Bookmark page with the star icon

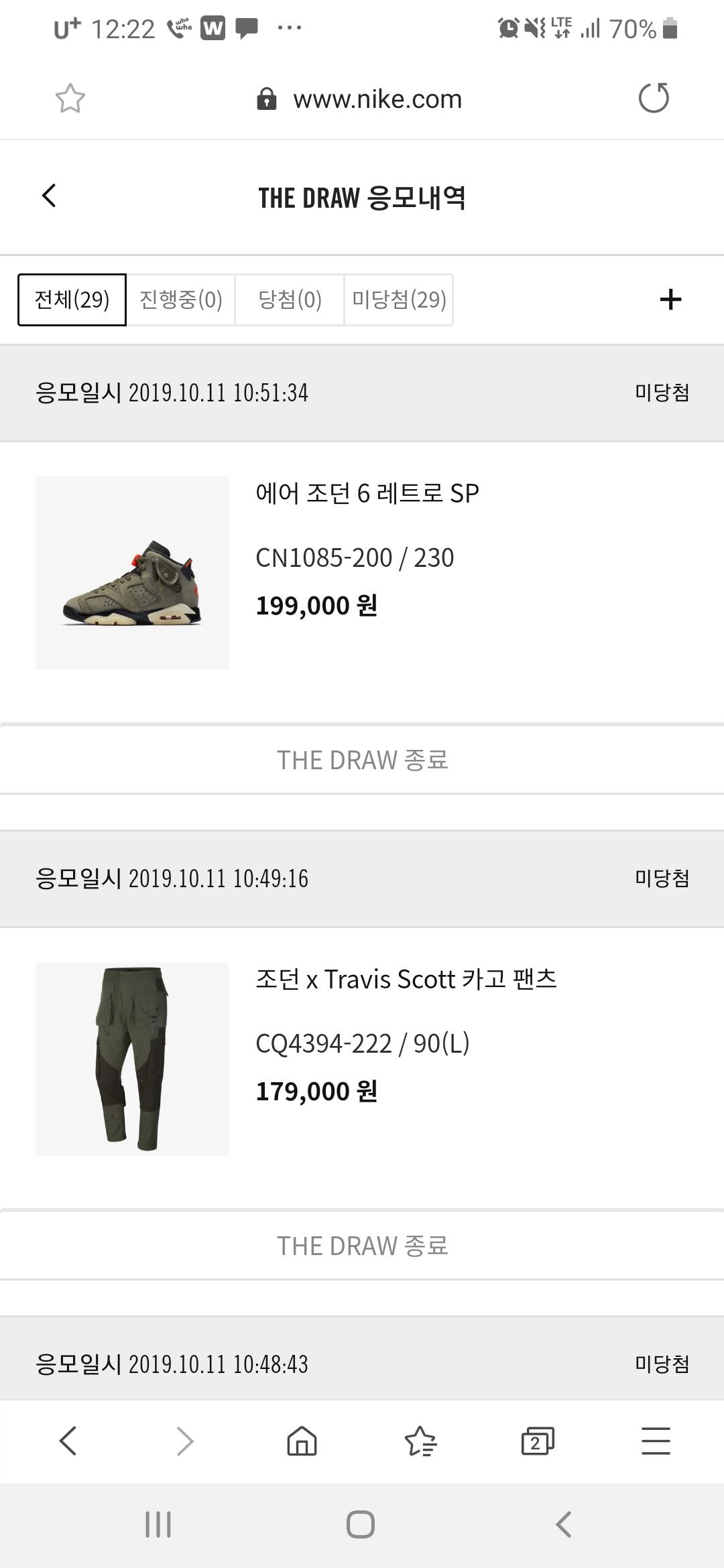70,99
